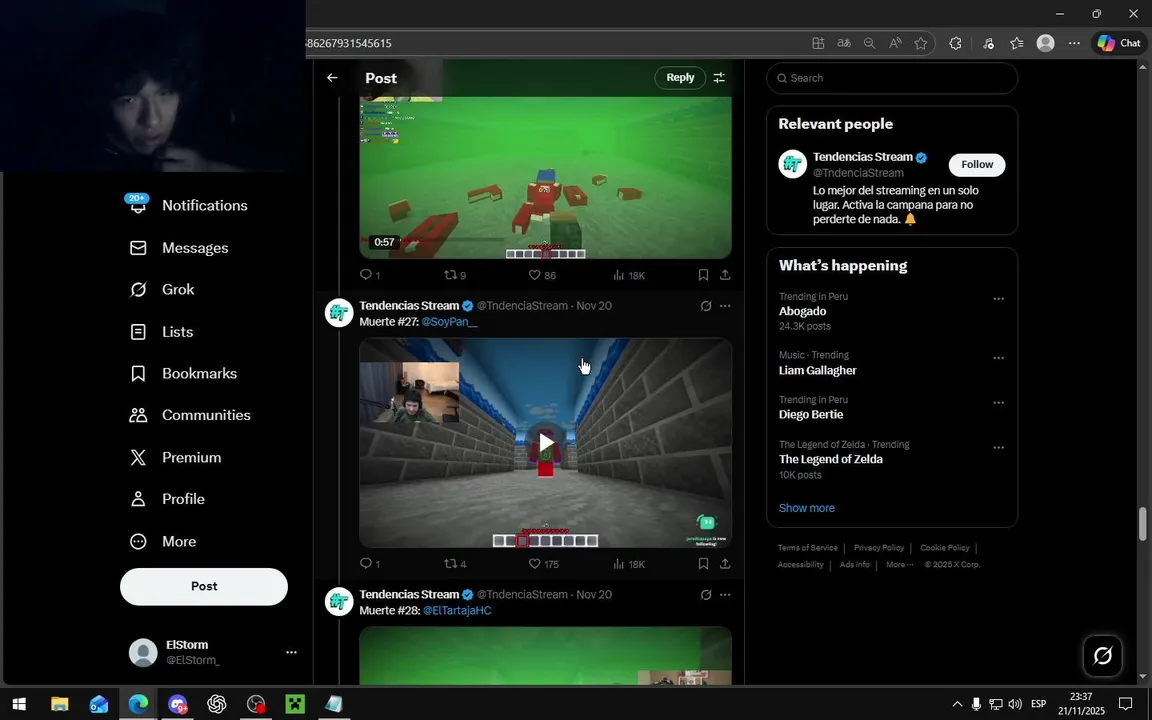Image resolution: width=1152 pixels, height=720 pixels.
Task: Open the @ElTartajaHC mention link
Action: [457, 611]
